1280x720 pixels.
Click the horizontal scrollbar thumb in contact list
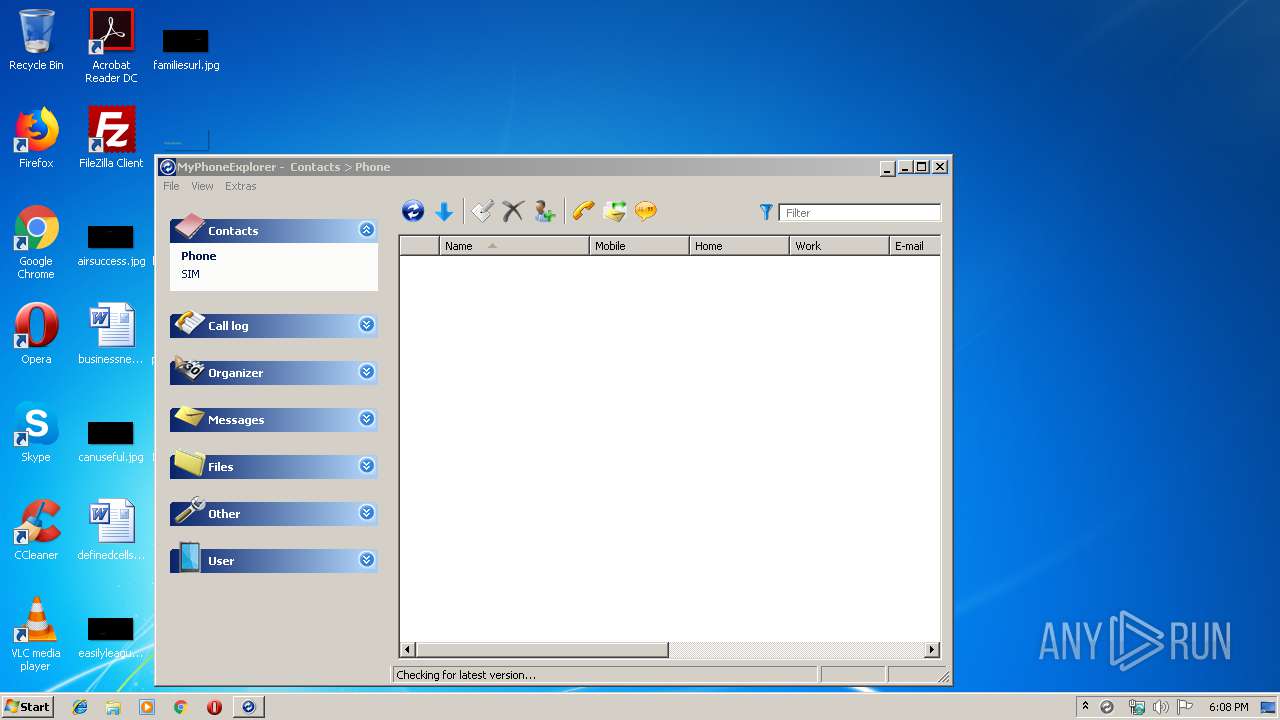pos(542,650)
